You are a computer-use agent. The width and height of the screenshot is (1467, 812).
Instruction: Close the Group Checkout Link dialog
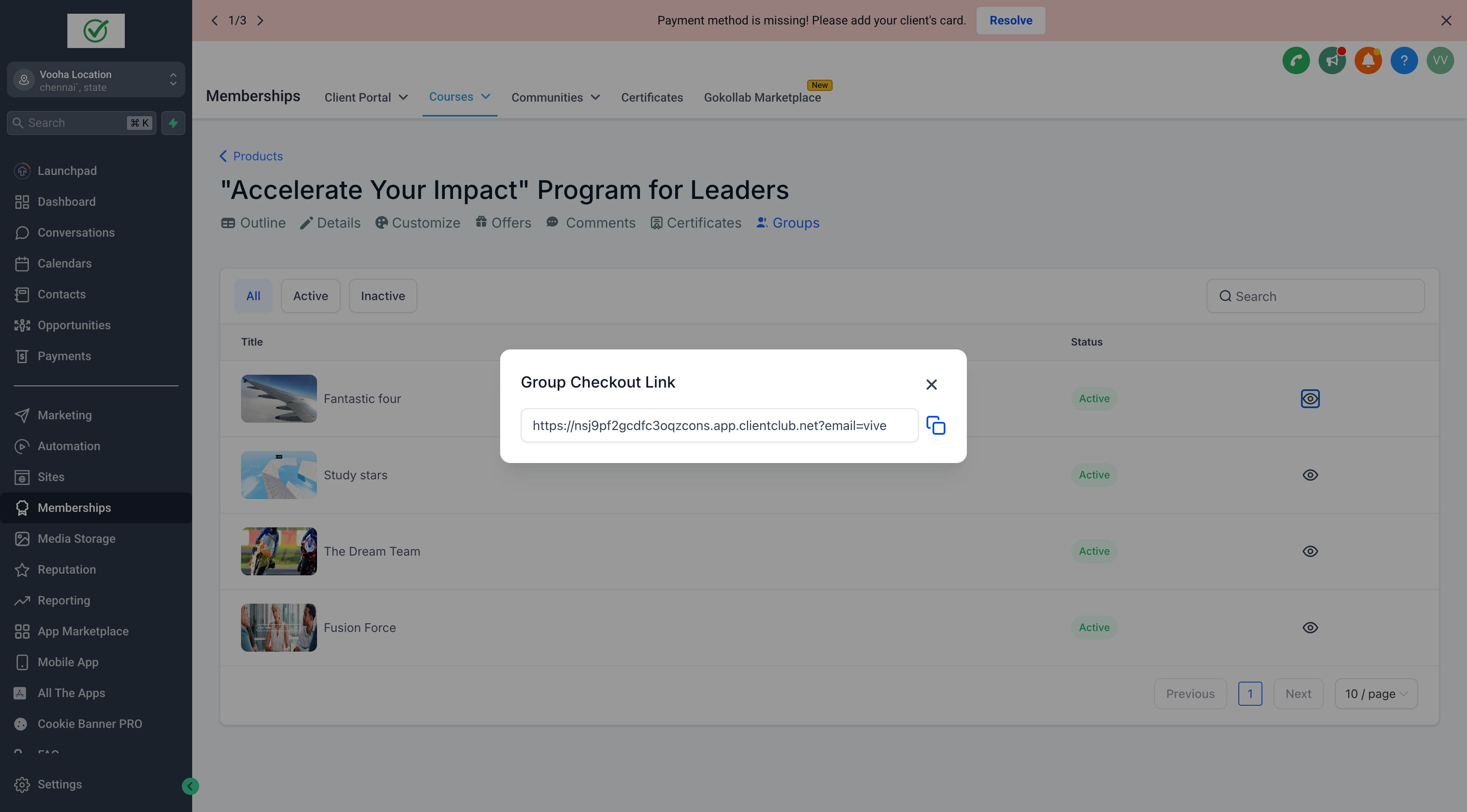point(931,385)
